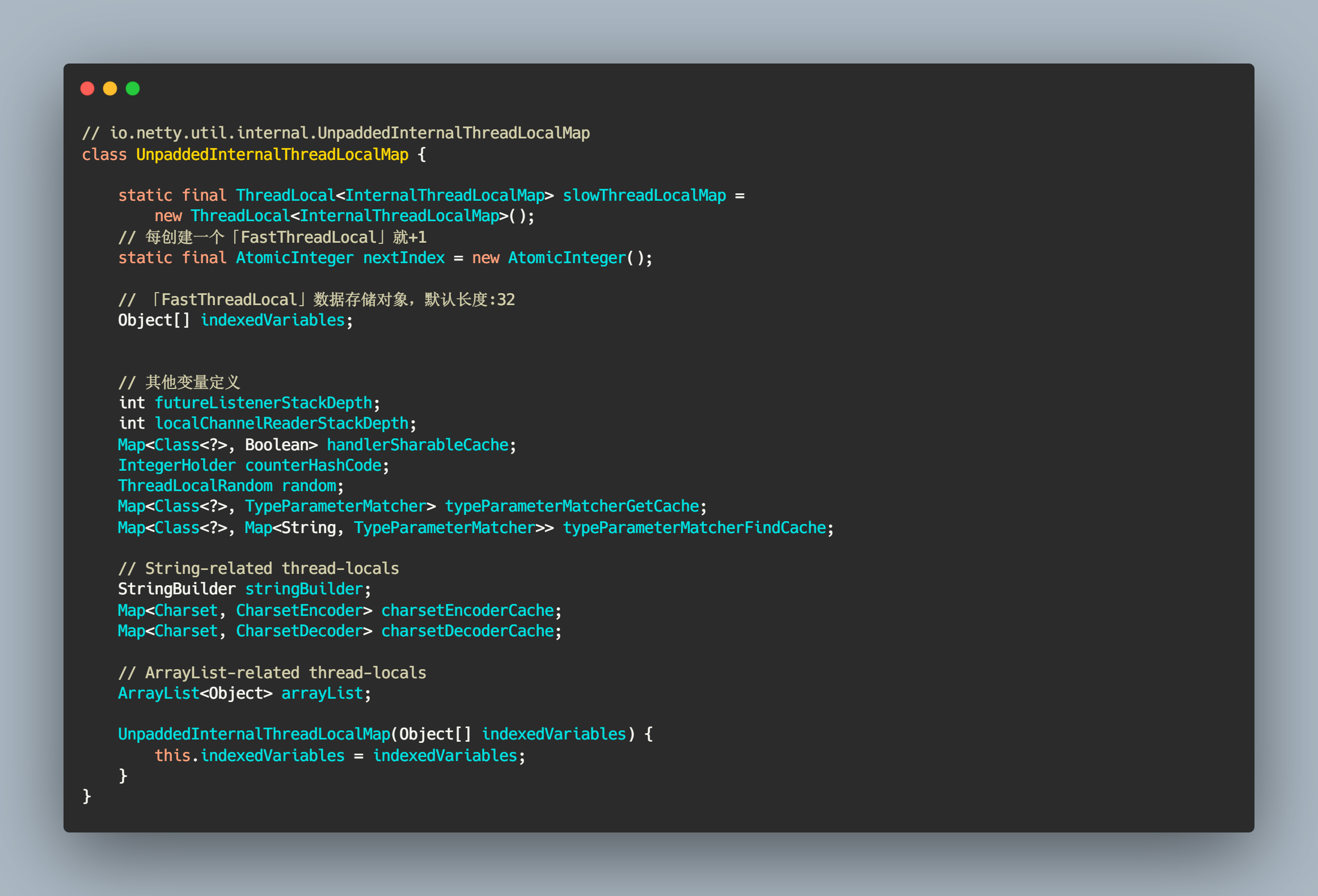
Task: Click the String-related thread-locals comment
Action: tap(259, 569)
